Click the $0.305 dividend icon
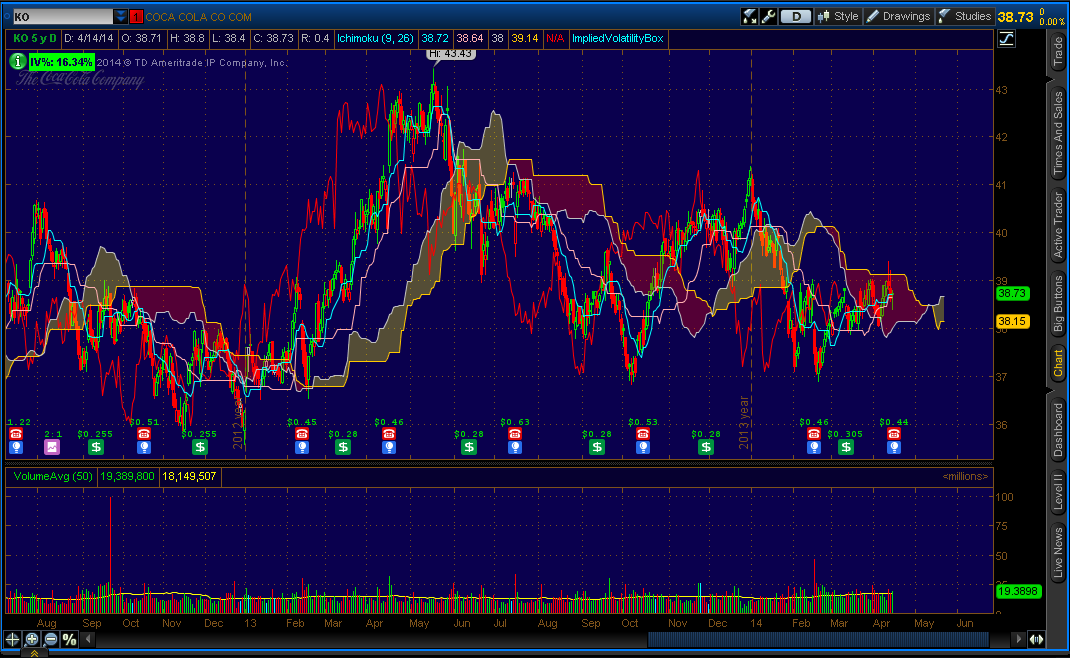Viewport: 1070px width, 658px height. click(845, 447)
